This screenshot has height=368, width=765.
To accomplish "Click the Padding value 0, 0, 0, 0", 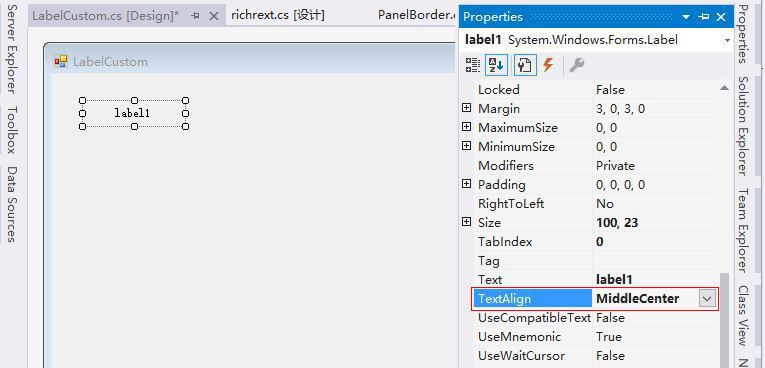I will click(620, 185).
